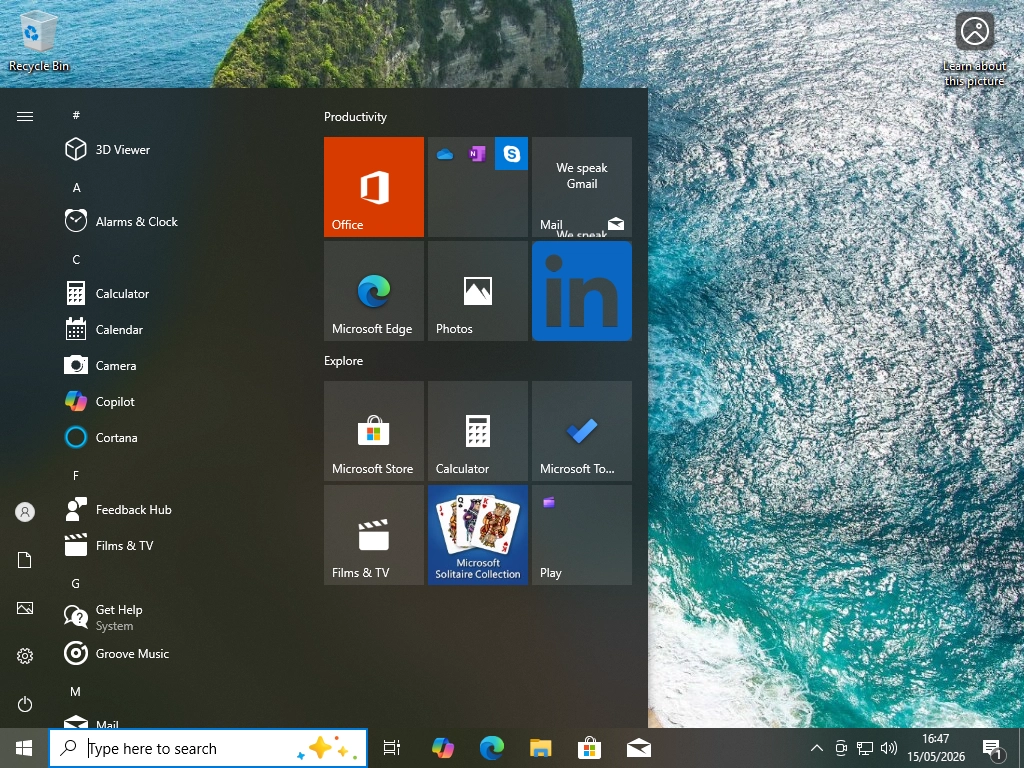Open network status tray icon
1024x768 pixels.
click(x=865, y=748)
